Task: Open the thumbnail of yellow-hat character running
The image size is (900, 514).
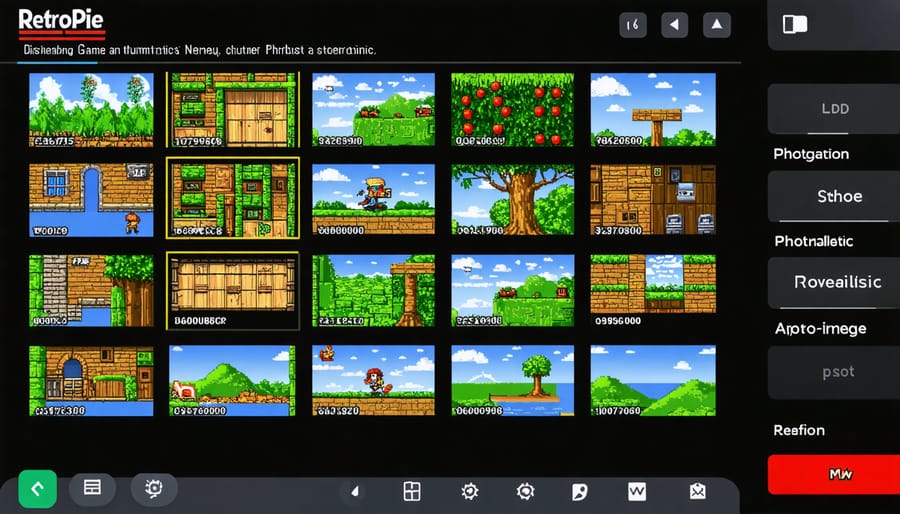Action: tap(373, 200)
